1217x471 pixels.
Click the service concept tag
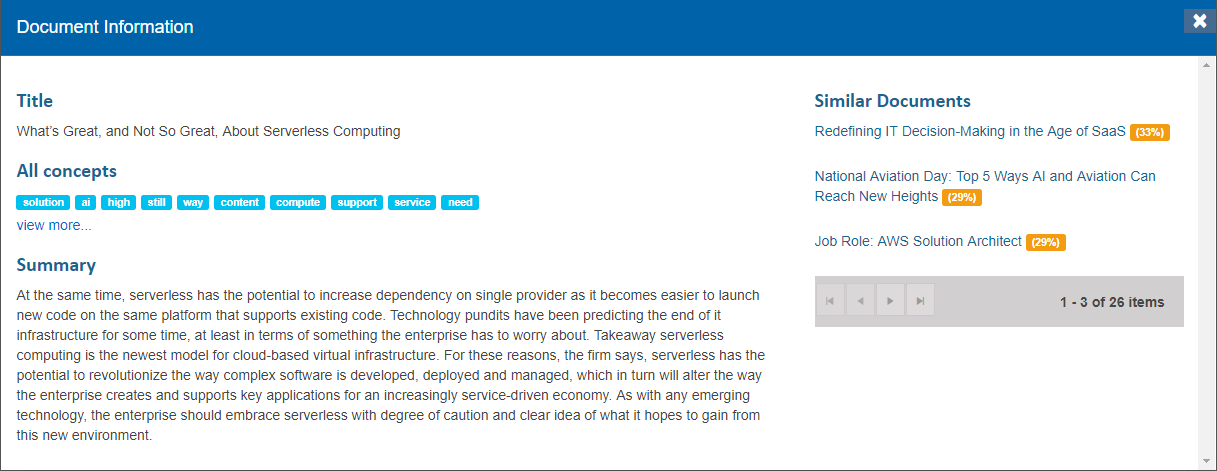click(x=412, y=202)
